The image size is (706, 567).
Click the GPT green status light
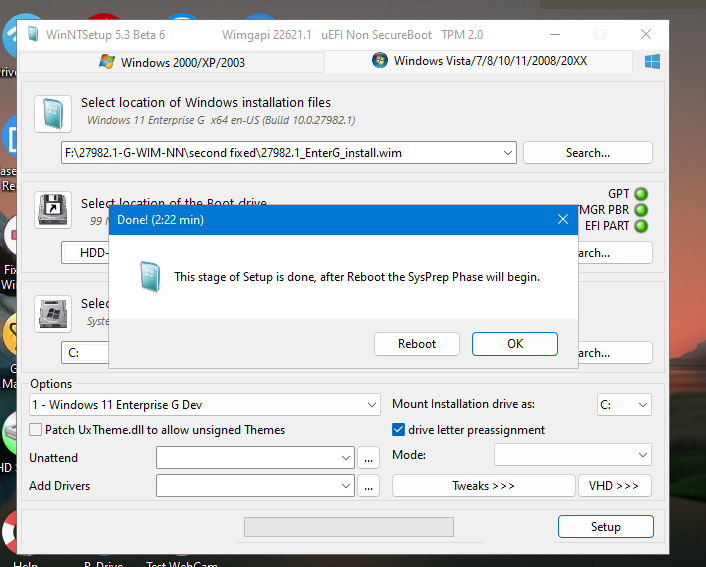coord(641,194)
